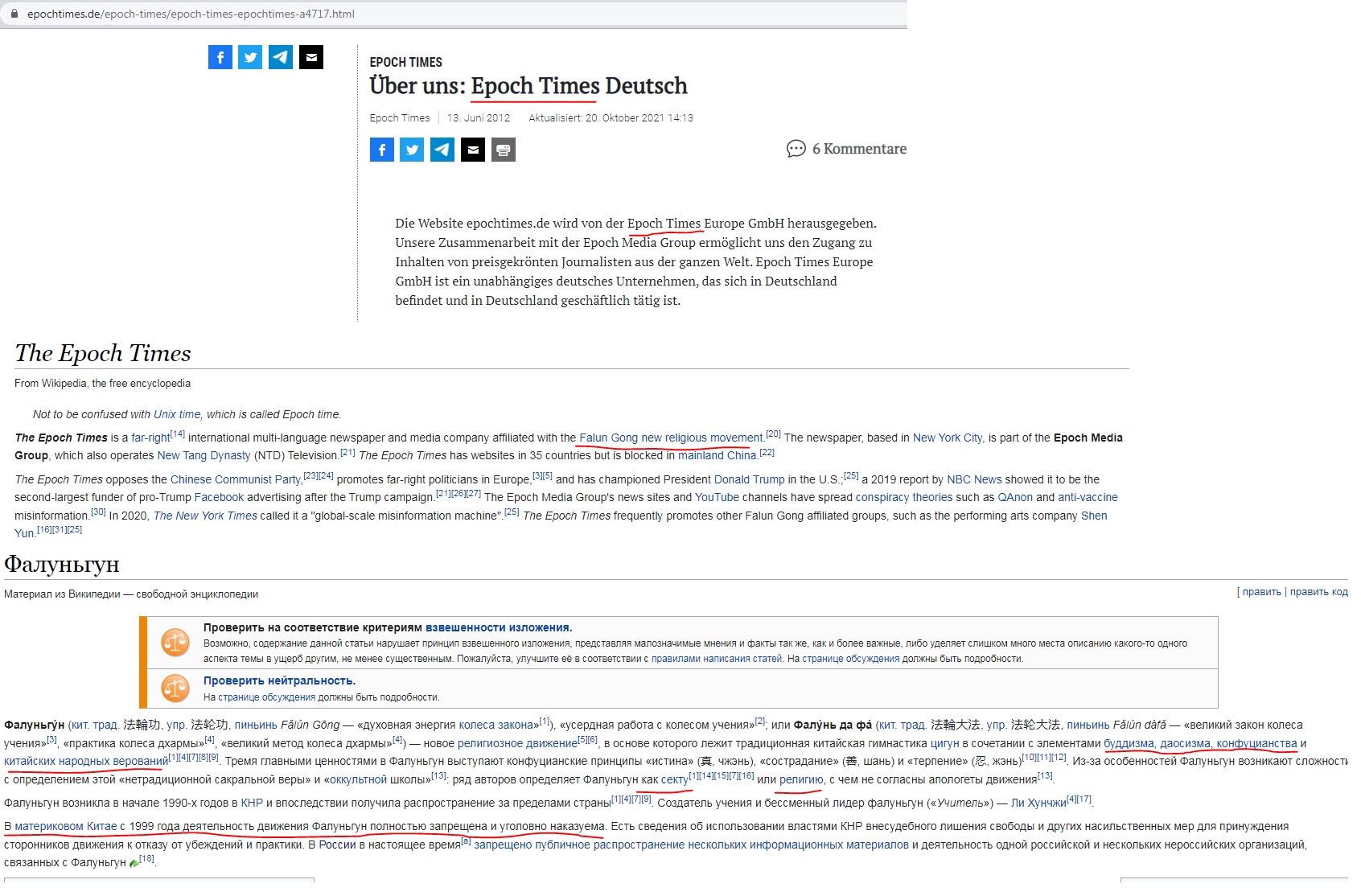Click the speech bubble comments icon

[796, 149]
